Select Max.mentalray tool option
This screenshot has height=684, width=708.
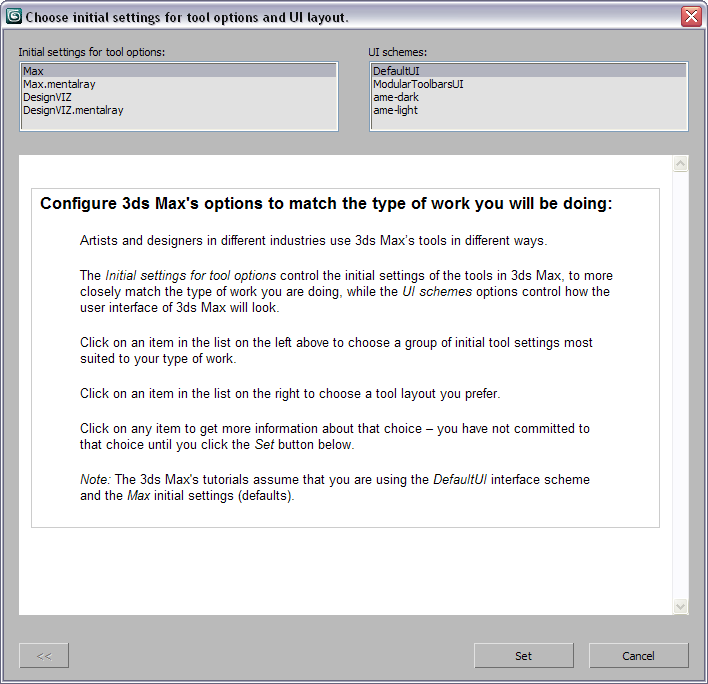[179, 84]
